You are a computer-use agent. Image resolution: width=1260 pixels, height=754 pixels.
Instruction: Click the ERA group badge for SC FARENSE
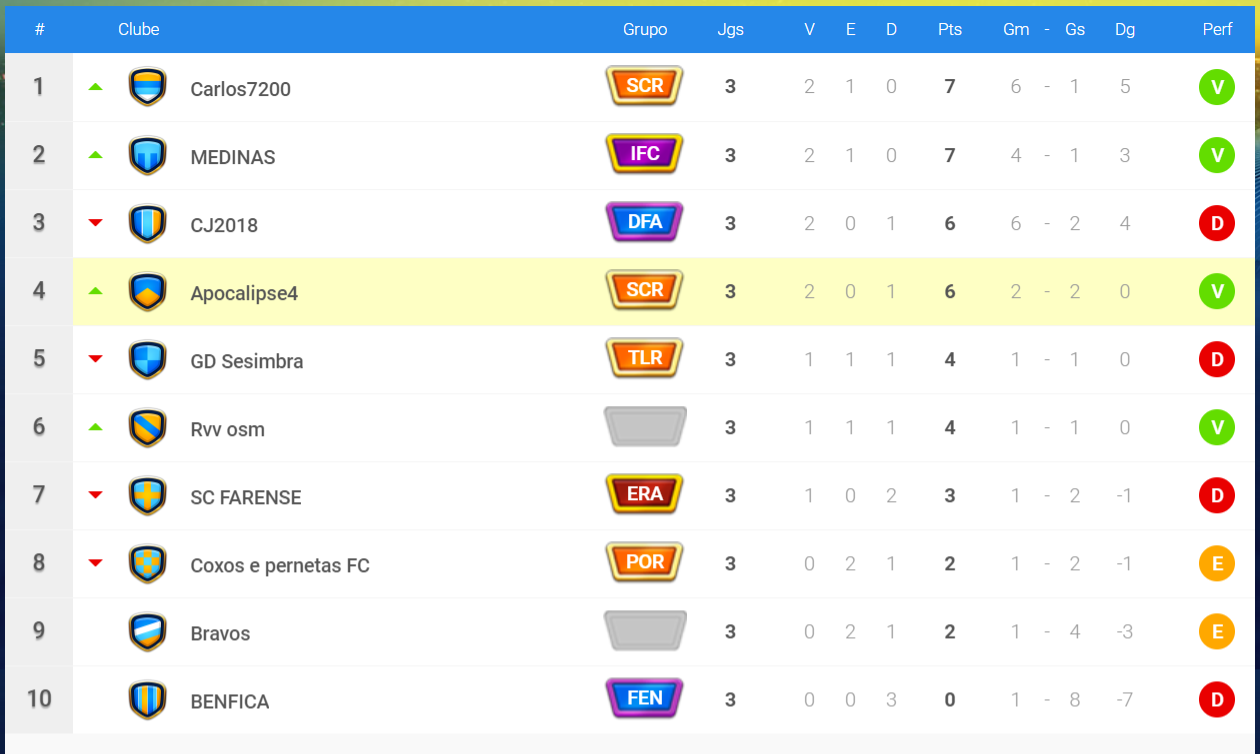pyautogui.click(x=645, y=494)
